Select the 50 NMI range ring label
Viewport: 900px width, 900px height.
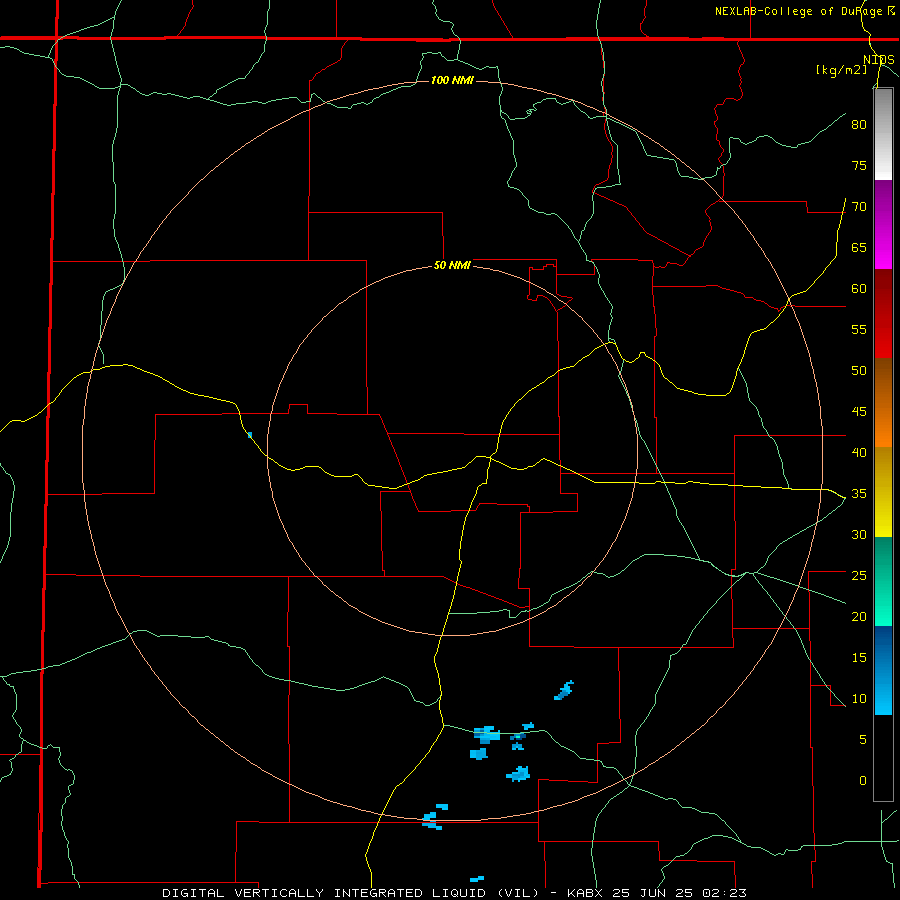[x=452, y=265]
